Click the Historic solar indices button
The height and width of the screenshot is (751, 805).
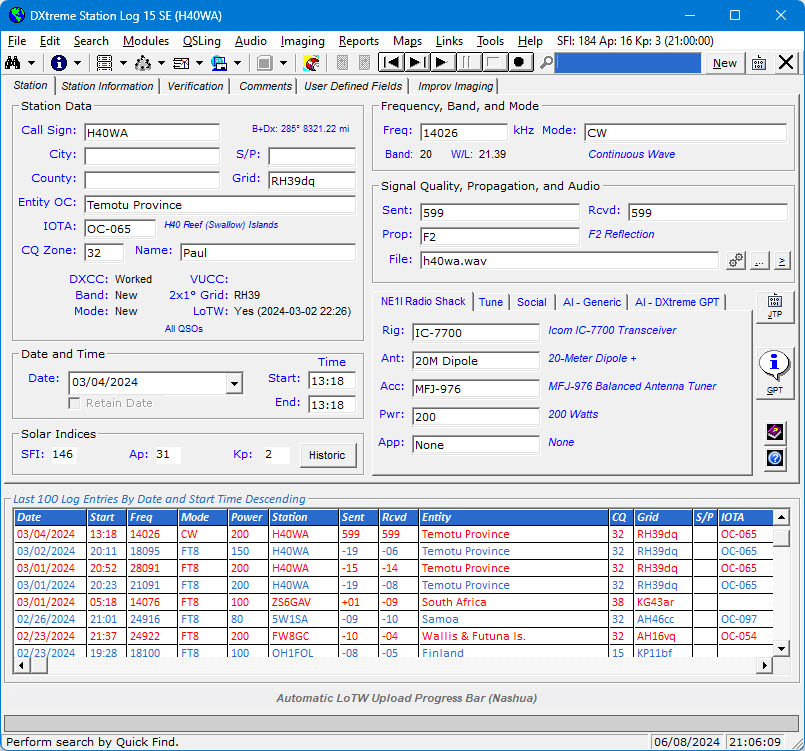point(327,455)
